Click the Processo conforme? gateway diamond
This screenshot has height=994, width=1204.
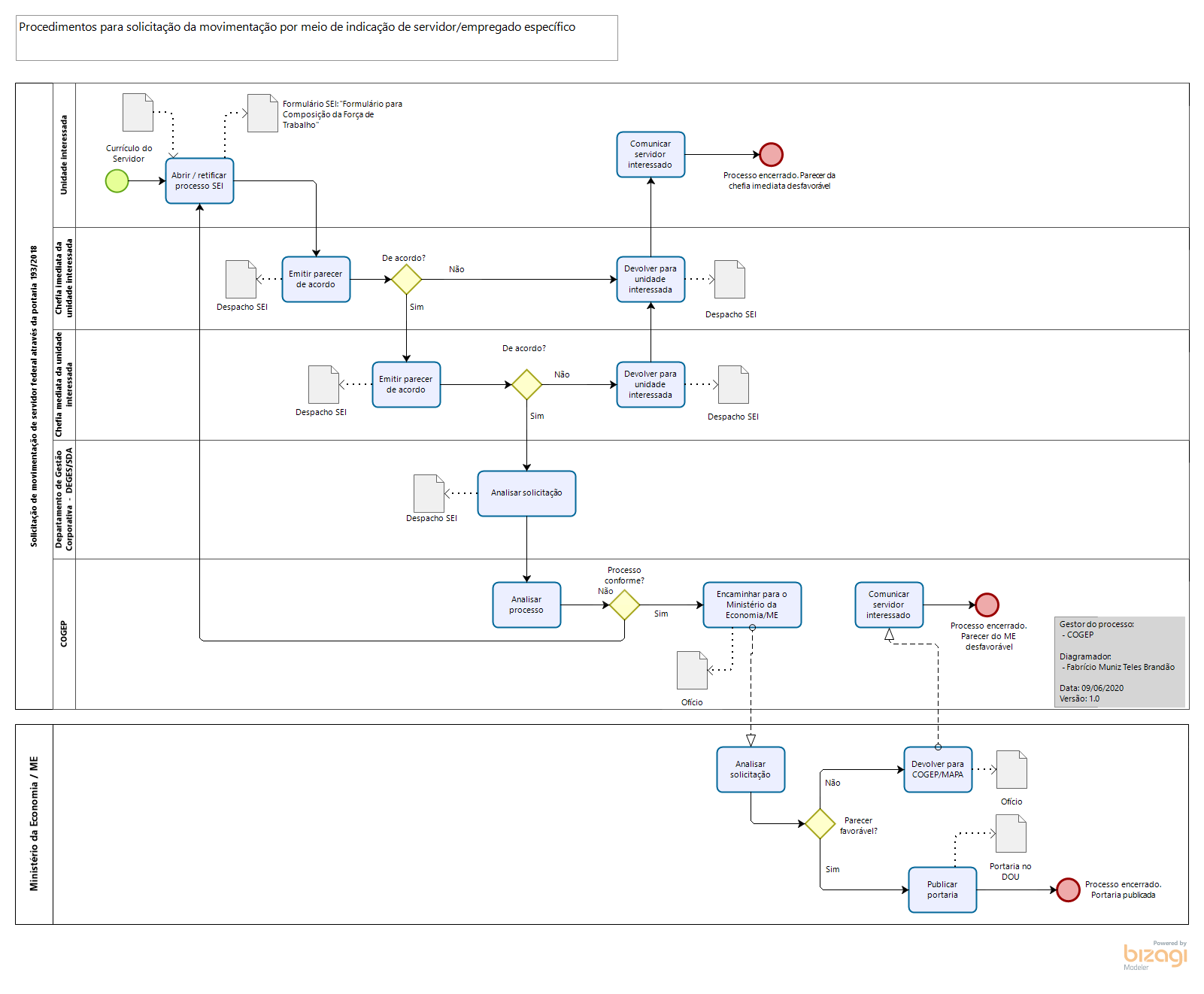624,605
